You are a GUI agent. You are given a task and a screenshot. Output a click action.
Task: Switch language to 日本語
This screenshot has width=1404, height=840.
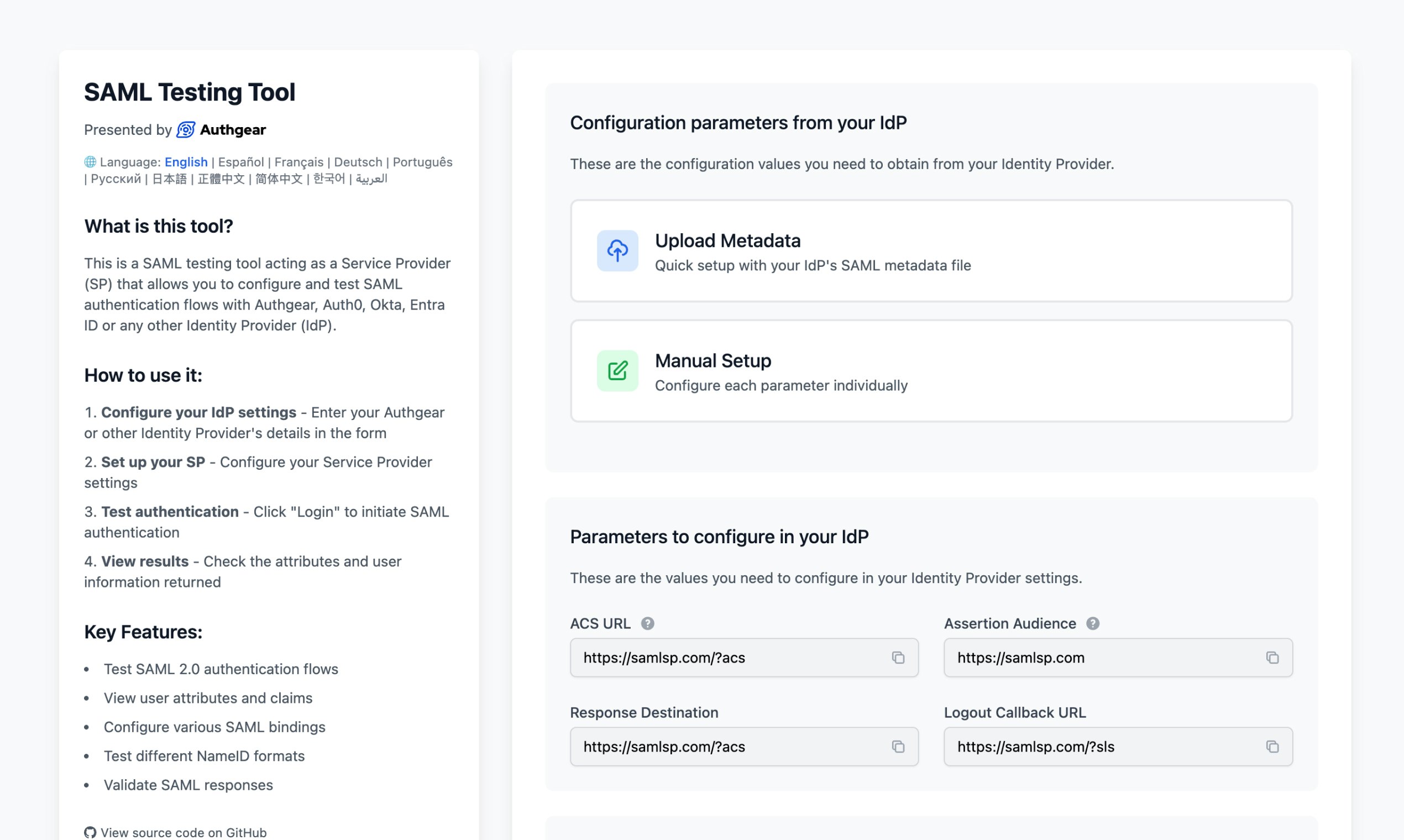[169, 179]
